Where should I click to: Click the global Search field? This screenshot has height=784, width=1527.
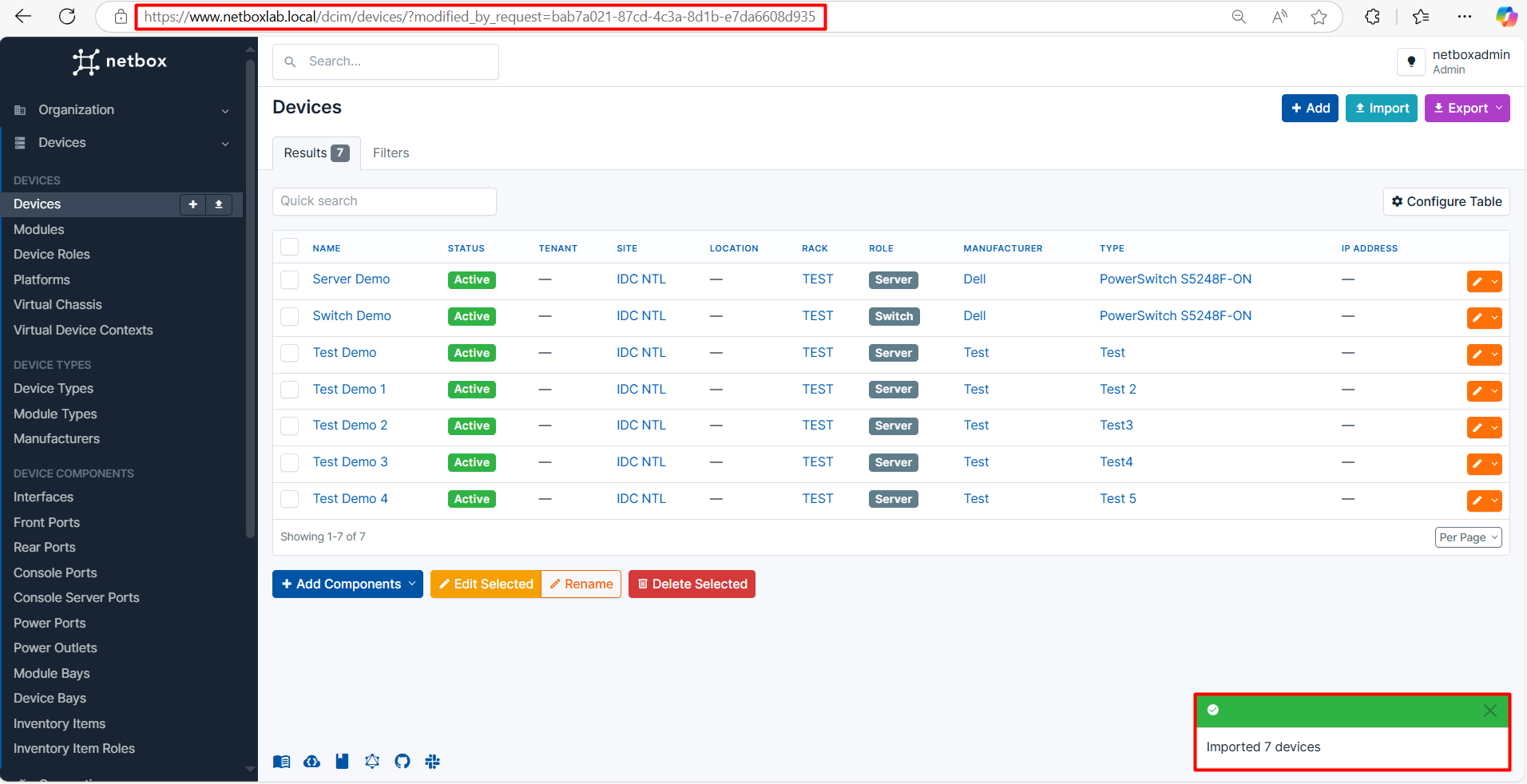386,61
